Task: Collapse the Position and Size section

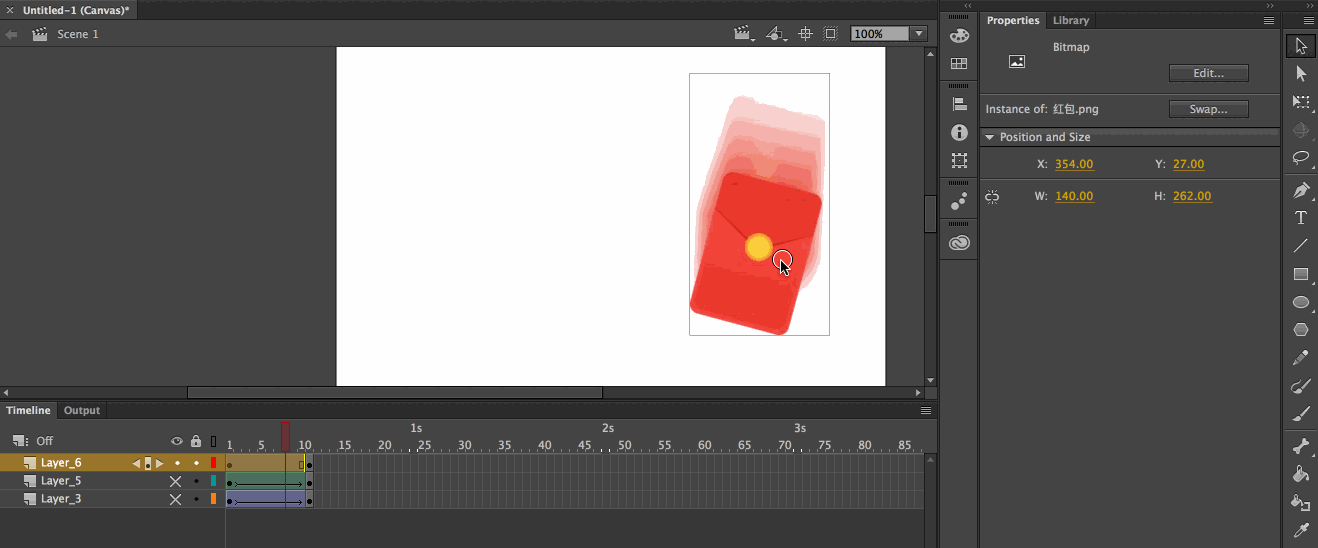Action: 990,137
